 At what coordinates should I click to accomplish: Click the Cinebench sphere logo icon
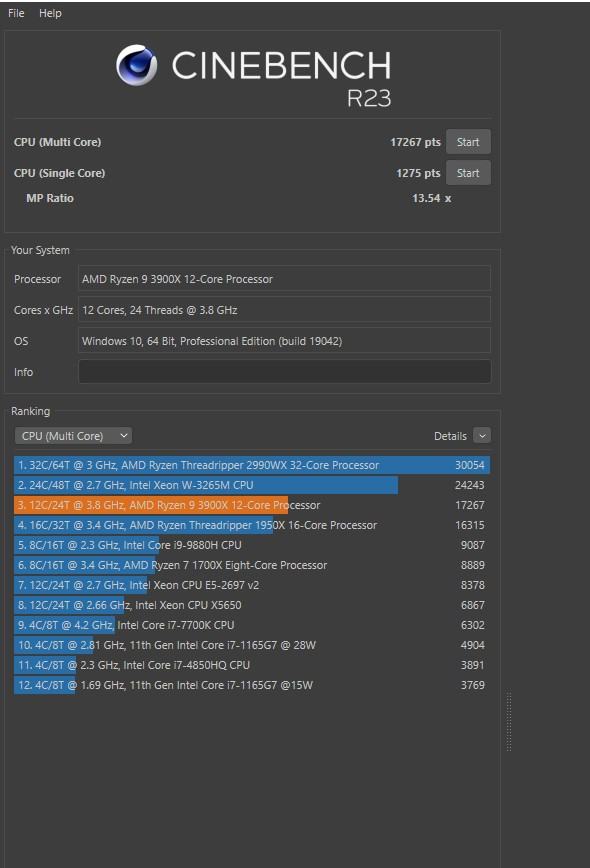pos(137,65)
